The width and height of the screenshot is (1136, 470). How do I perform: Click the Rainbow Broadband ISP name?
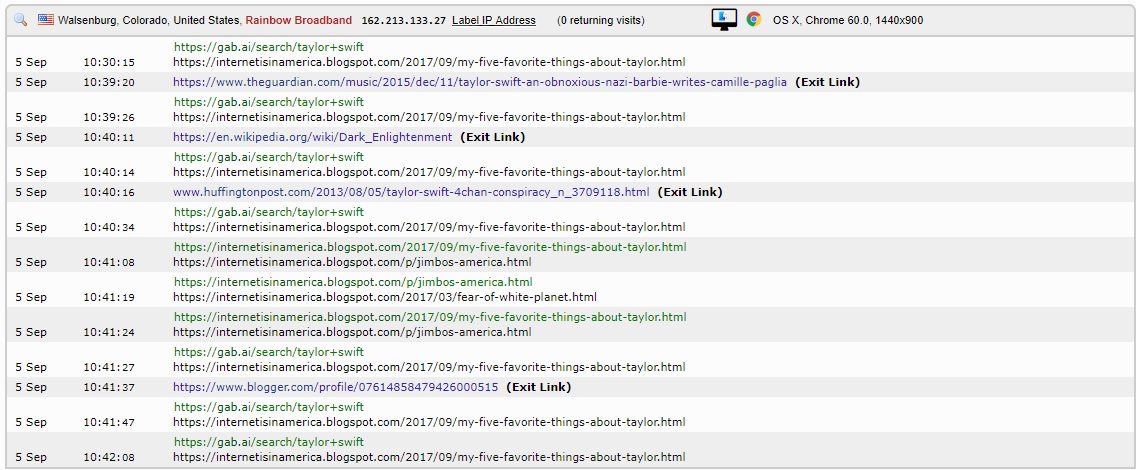(298, 20)
